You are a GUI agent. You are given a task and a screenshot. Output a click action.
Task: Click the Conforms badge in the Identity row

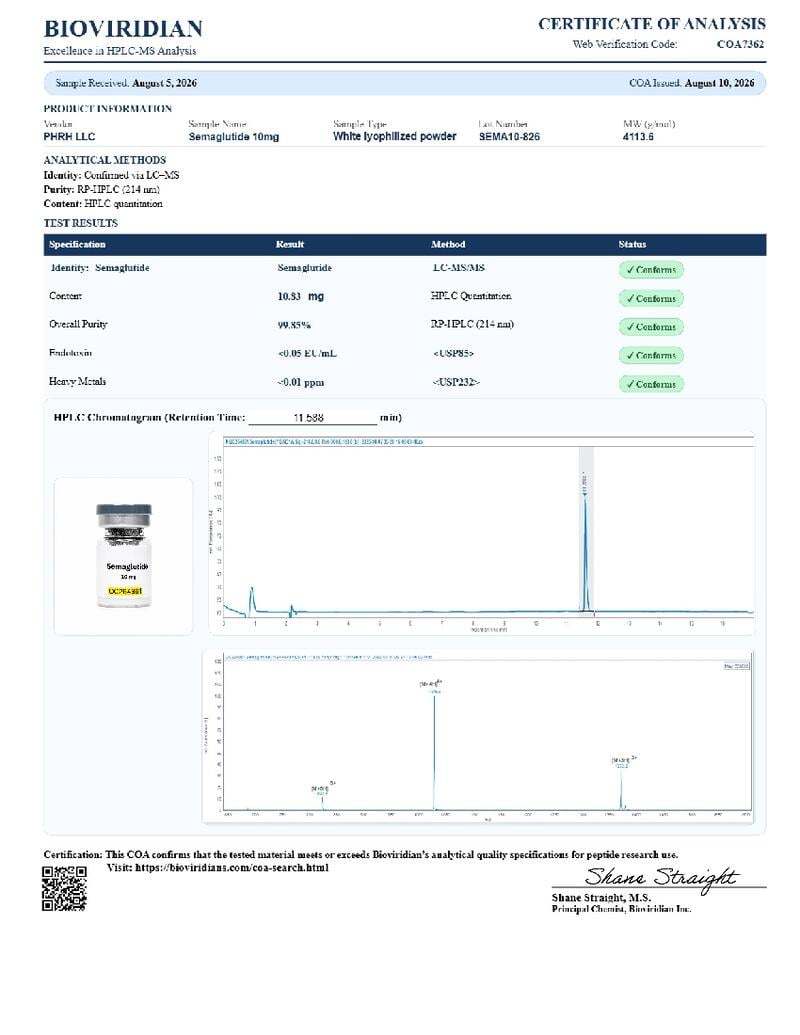(651, 270)
